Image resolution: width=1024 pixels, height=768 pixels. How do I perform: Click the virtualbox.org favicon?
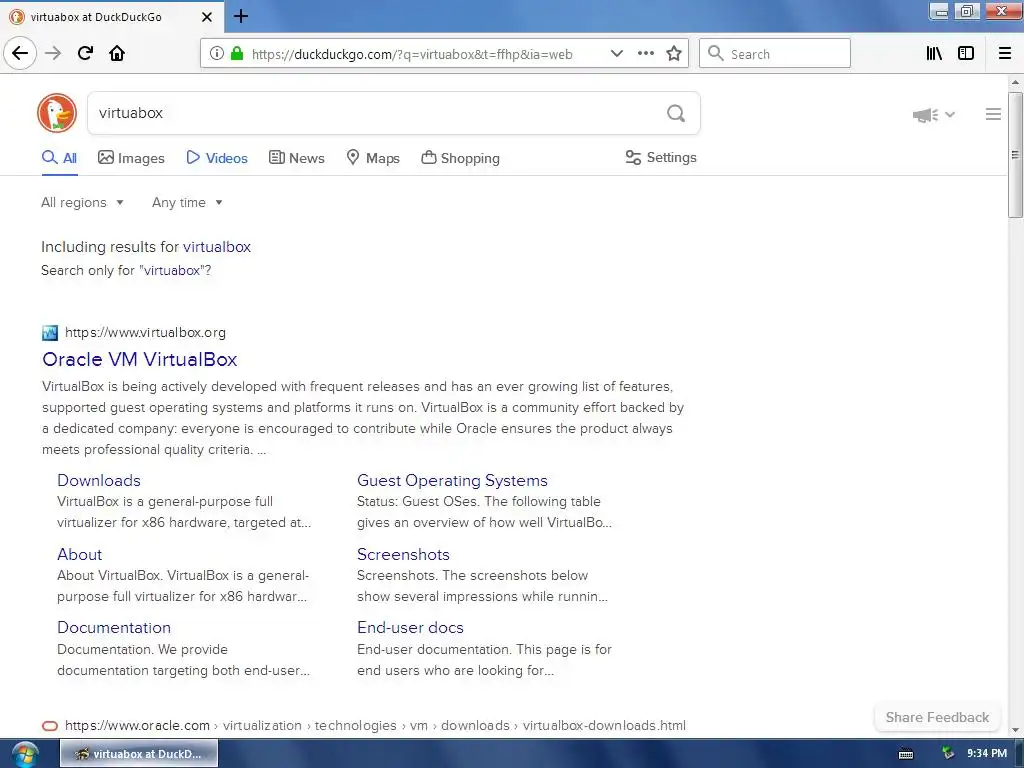coord(50,333)
